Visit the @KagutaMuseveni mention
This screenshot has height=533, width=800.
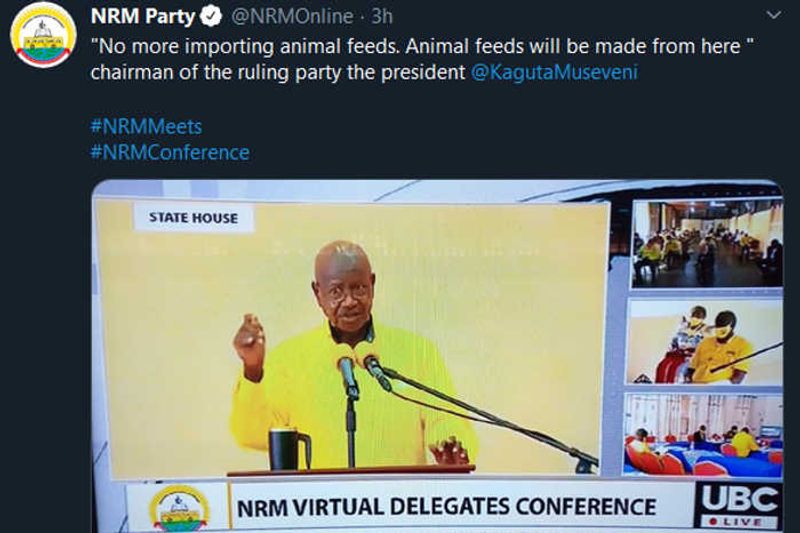tap(554, 73)
